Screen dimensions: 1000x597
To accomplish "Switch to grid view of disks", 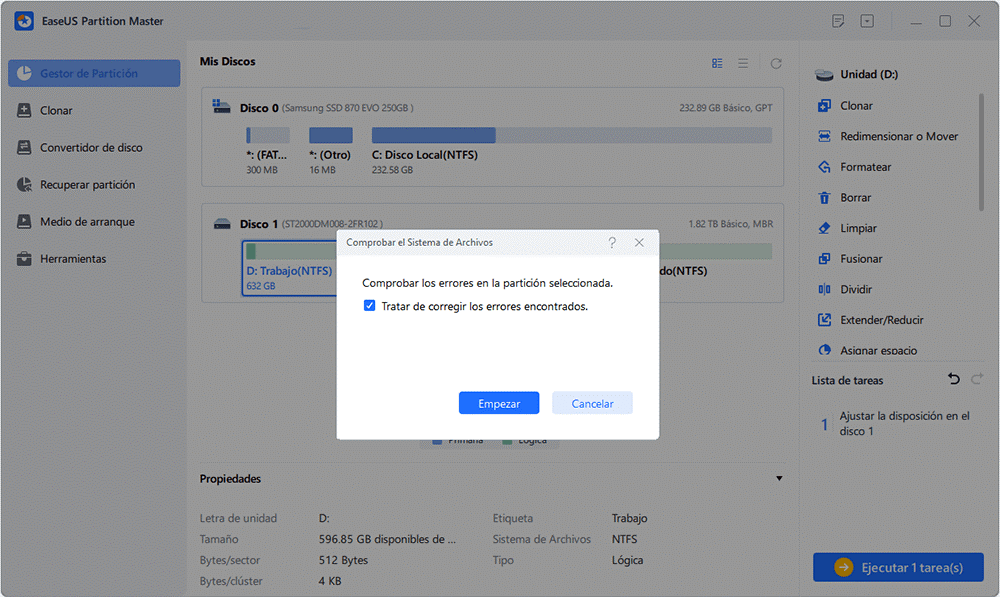I will (717, 63).
